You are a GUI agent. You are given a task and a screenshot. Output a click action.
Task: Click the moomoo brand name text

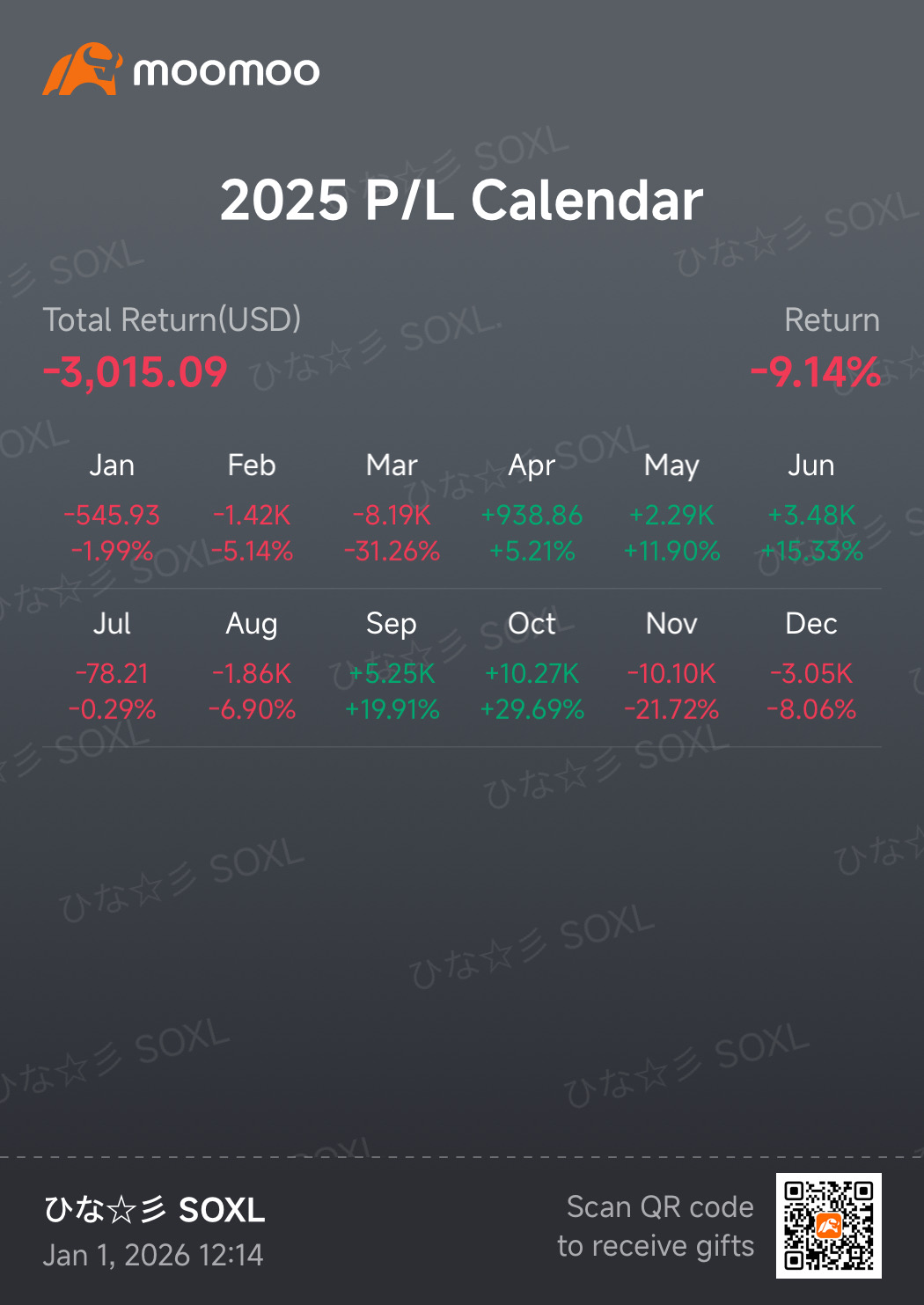point(226,71)
